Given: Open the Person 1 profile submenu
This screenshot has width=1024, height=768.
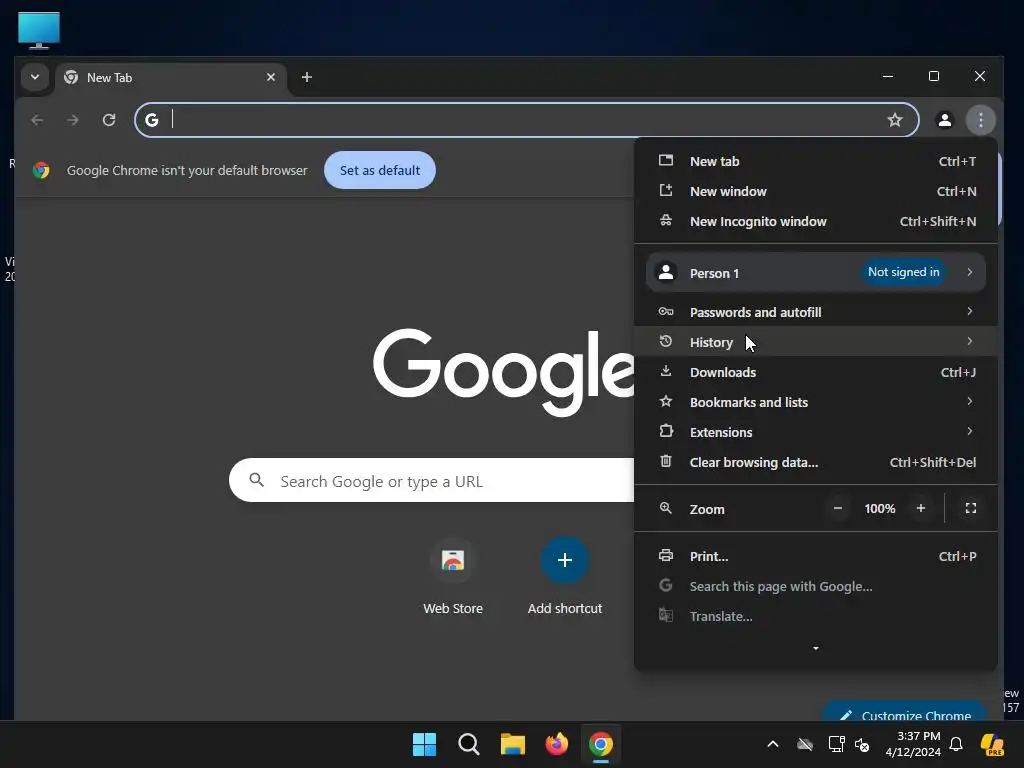Looking at the screenshot, I should pyautogui.click(x=816, y=272).
